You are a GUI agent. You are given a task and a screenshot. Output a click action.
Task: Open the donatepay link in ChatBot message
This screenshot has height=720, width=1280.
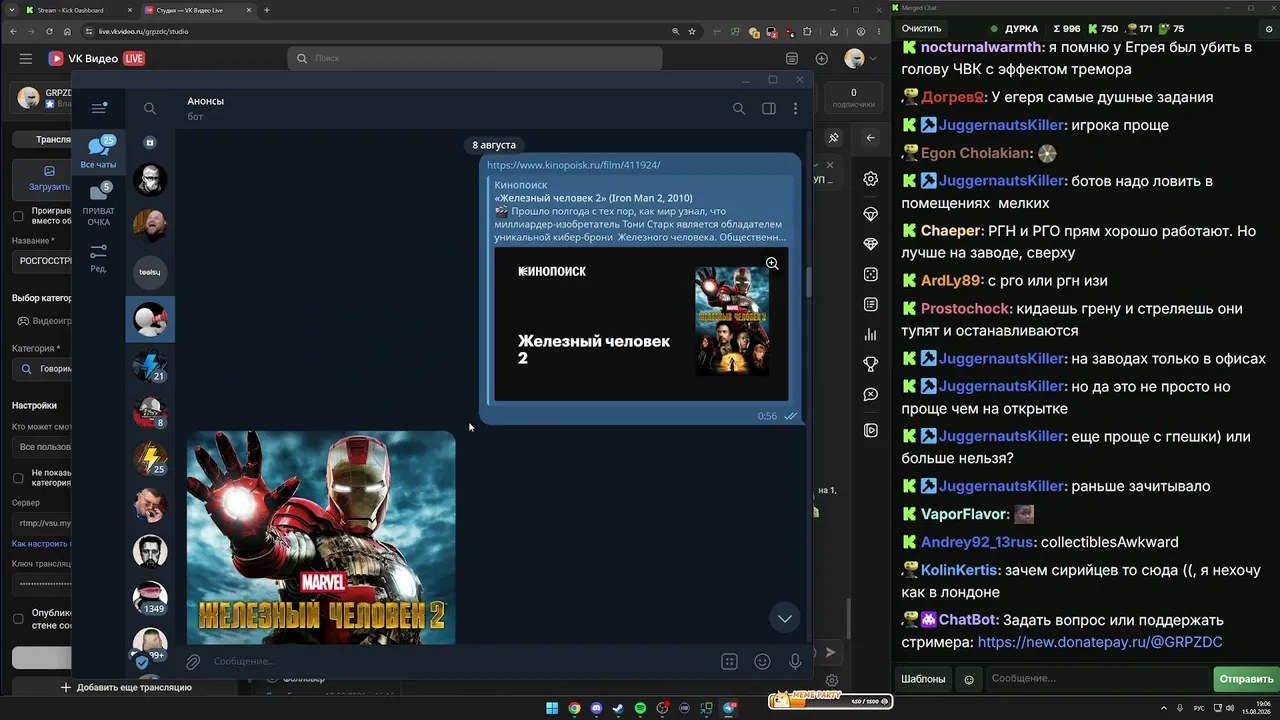(x=1100, y=642)
